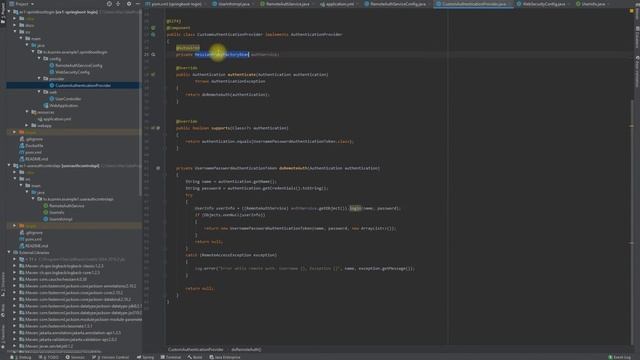Open application.yml in project tree
This screenshot has width=640, height=360.
(57, 119)
